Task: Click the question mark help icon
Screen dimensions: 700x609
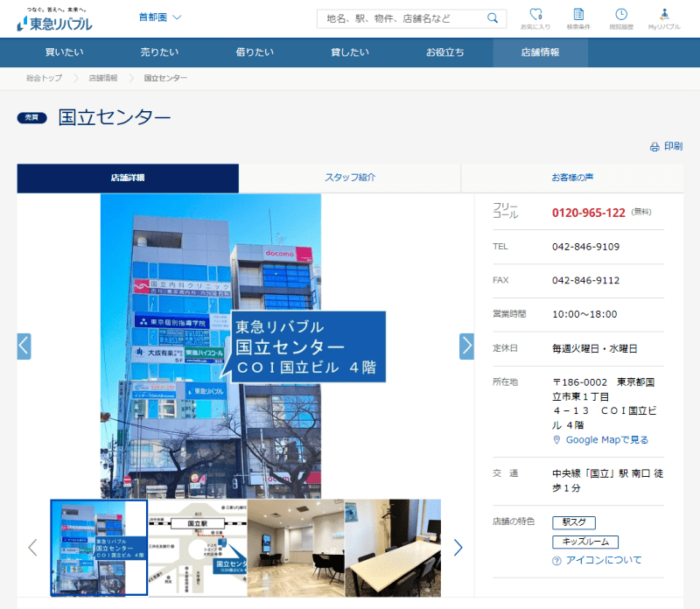Action: pos(557,561)
